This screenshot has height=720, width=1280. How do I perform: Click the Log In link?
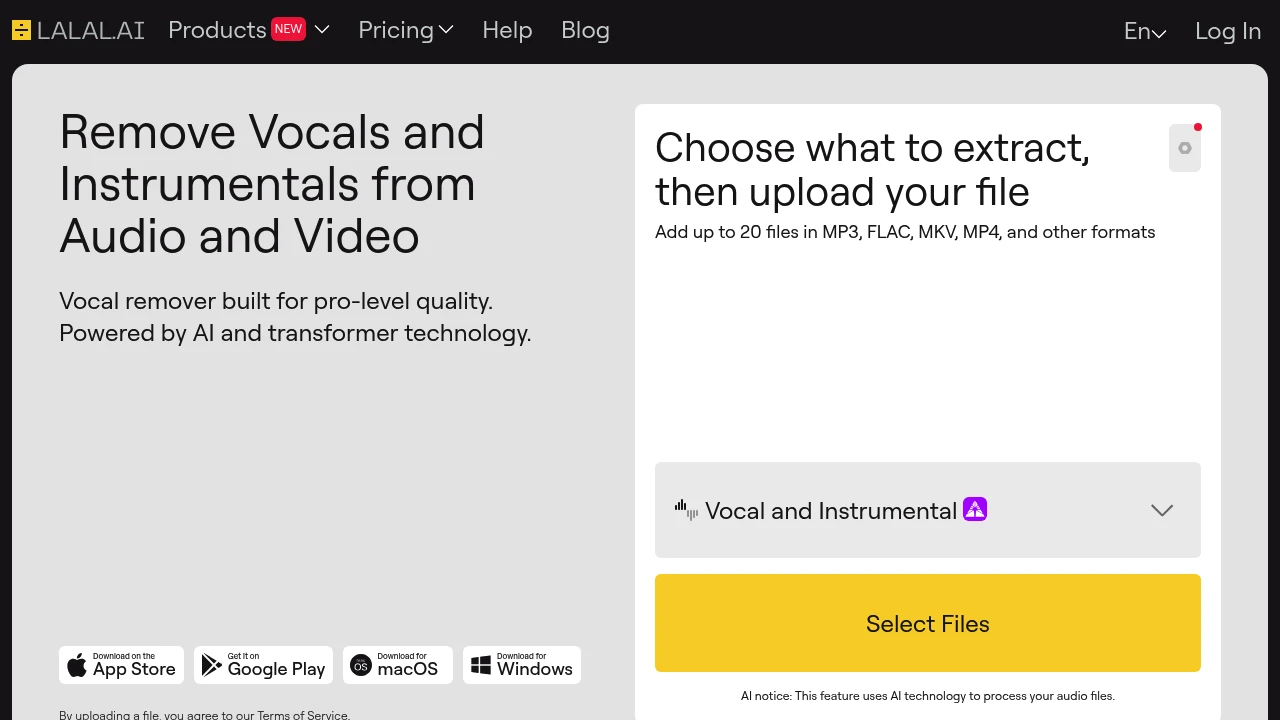1228,31
